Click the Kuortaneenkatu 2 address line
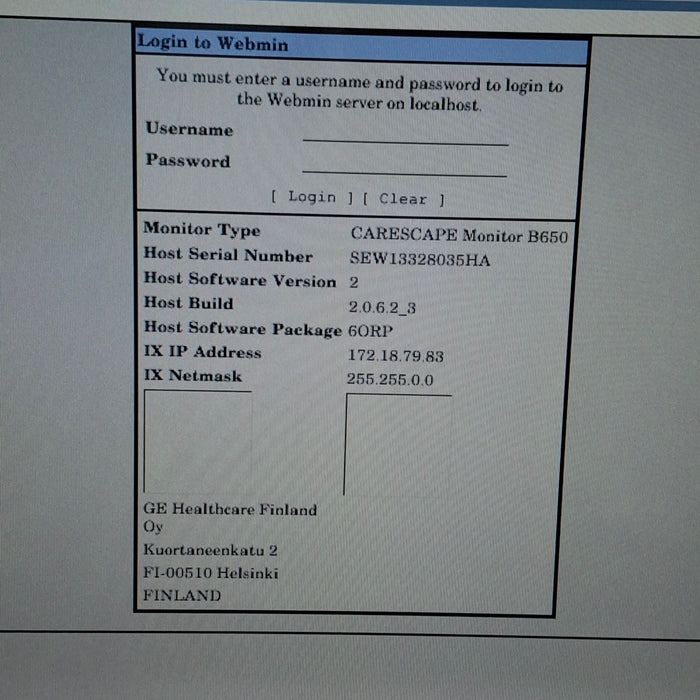The height and width of the screenshot is (700, 700). click(x=210, y=550)
